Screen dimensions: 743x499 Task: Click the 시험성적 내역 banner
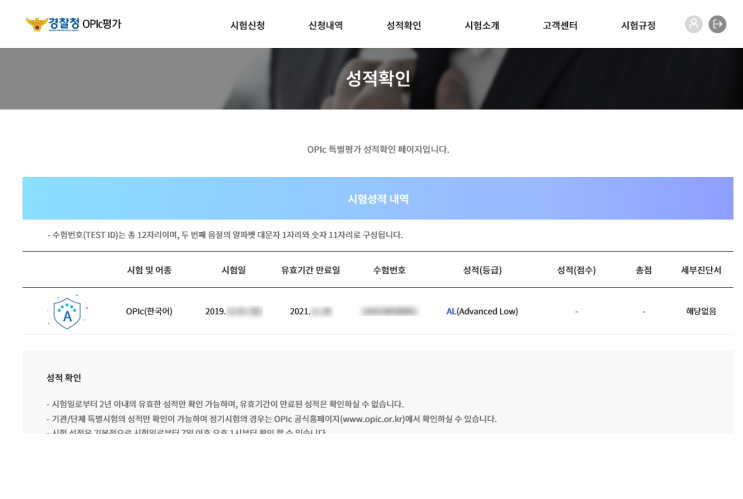point(378,199)
